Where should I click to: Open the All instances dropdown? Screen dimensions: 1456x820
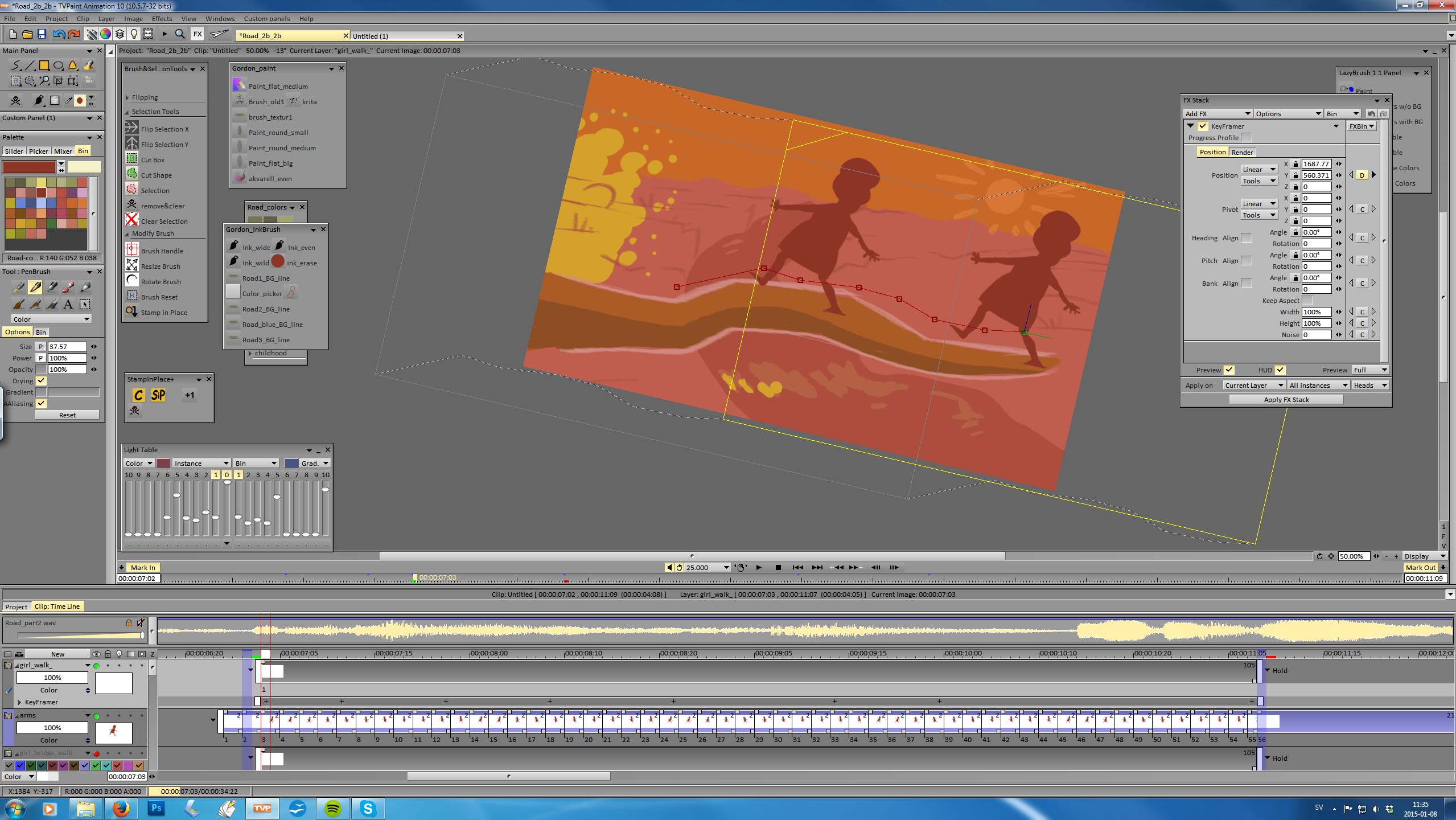(x=1318, y=386)
